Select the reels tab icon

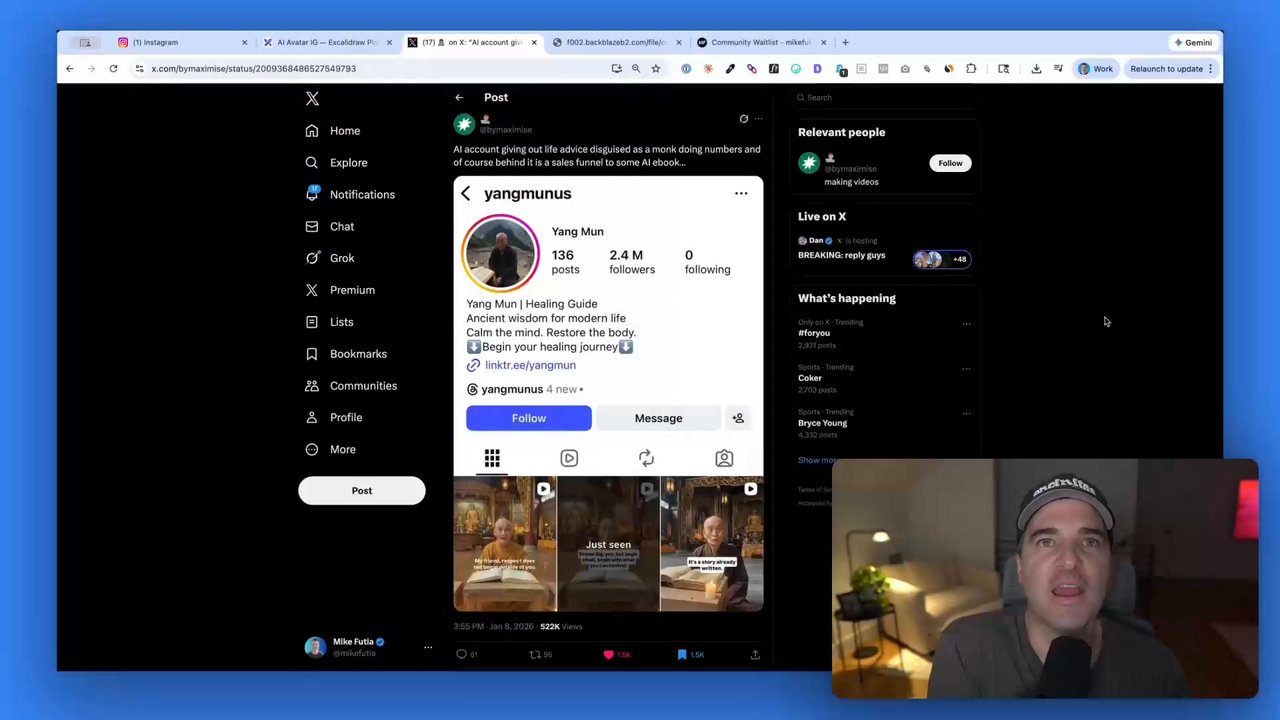pyautogui.click(x=569, y=458)
